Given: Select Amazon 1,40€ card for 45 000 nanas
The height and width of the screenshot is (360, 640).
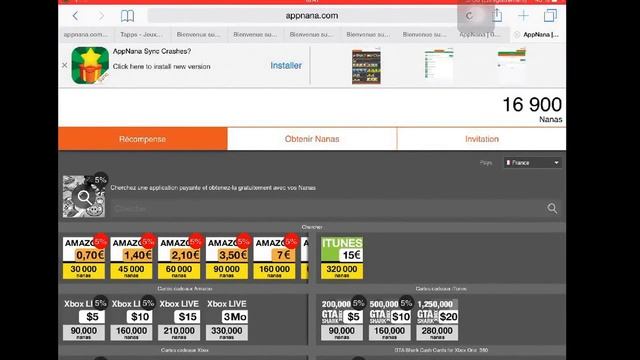Looking at the screenshot, I should [131, 258].
